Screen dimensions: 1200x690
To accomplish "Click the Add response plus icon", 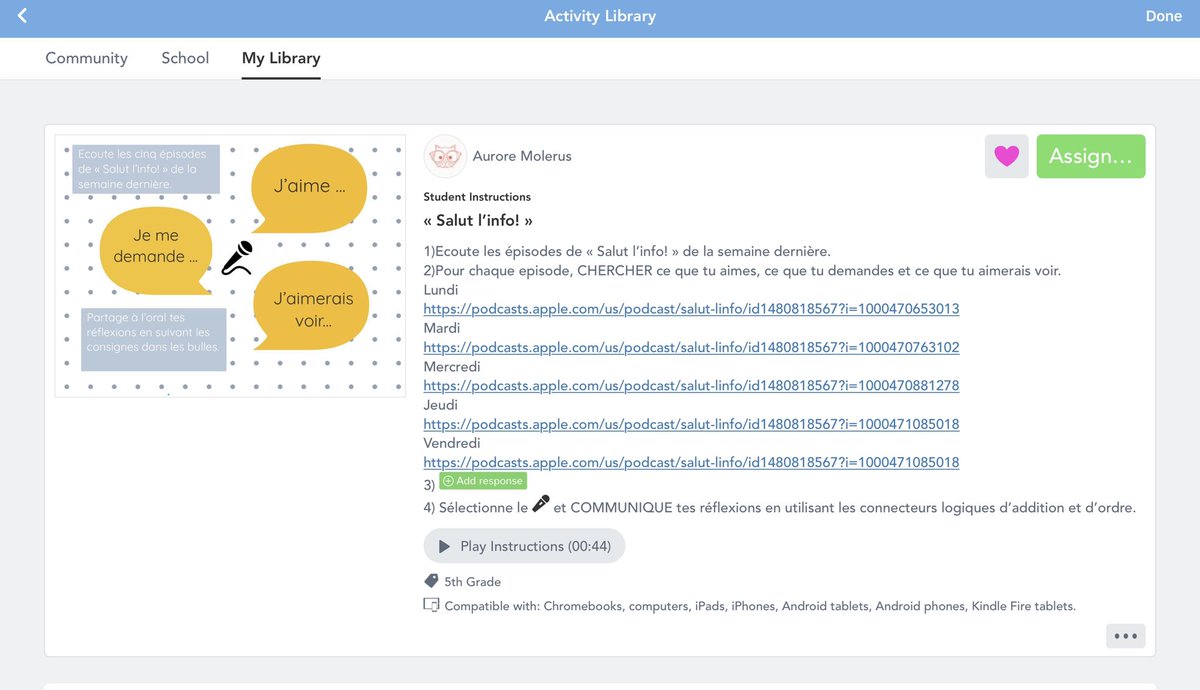I will (450, 480).
